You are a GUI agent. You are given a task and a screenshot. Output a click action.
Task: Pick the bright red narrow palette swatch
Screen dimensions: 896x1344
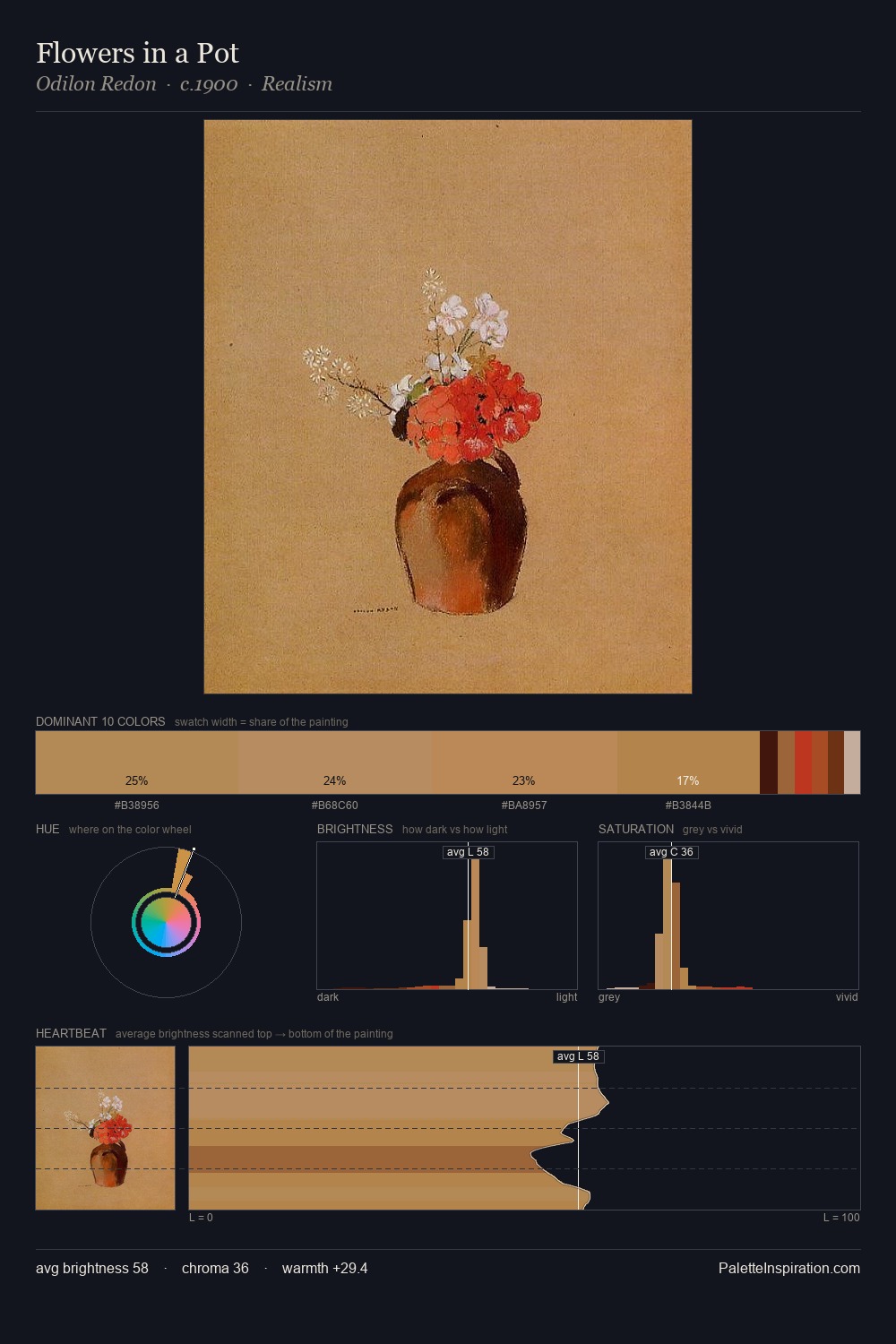[x=803, y=762]
